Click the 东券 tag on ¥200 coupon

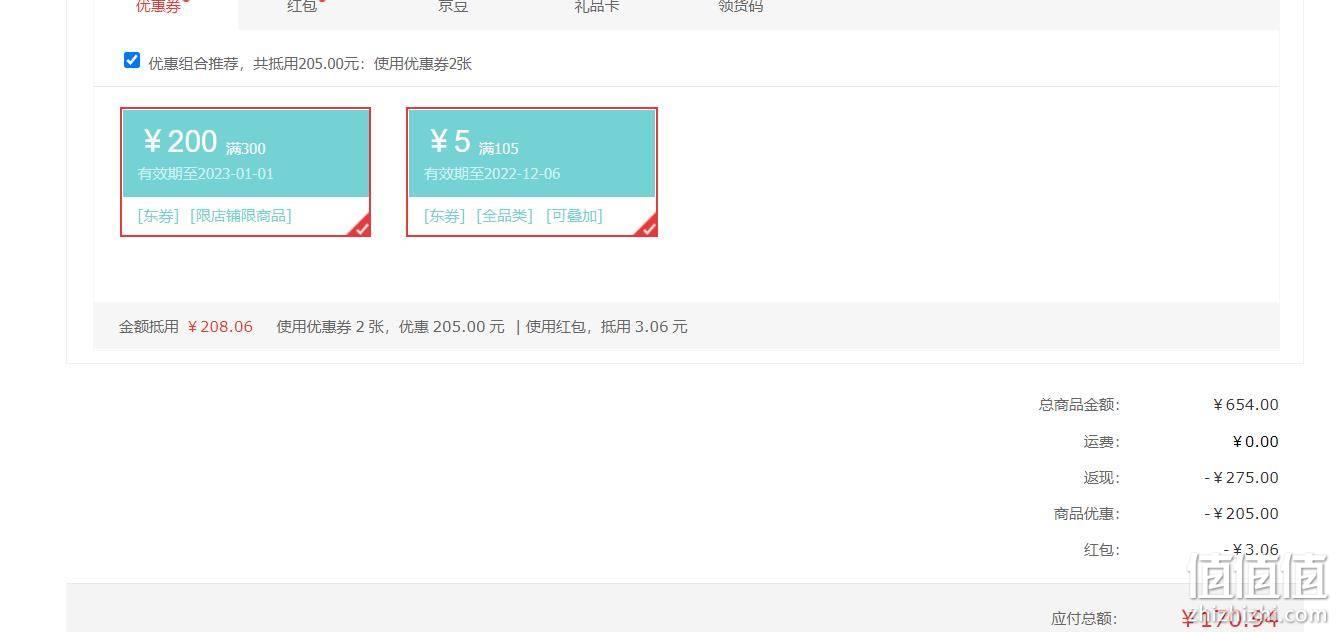[158, 216]
